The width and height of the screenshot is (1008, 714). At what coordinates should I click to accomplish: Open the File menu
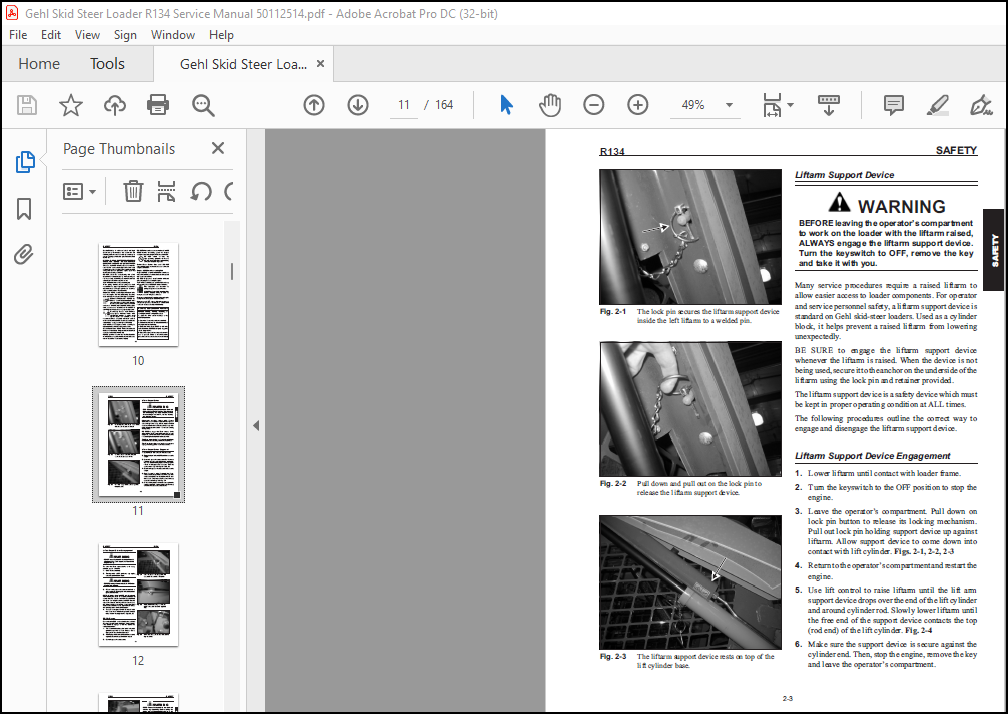tap(18, 35)
